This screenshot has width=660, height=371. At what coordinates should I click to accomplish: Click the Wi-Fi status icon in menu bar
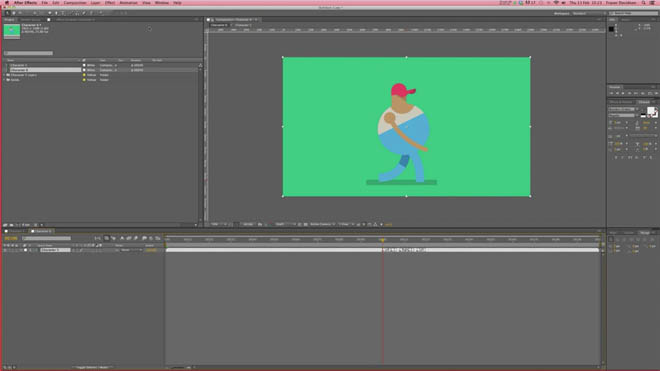(x=556, y=3)
